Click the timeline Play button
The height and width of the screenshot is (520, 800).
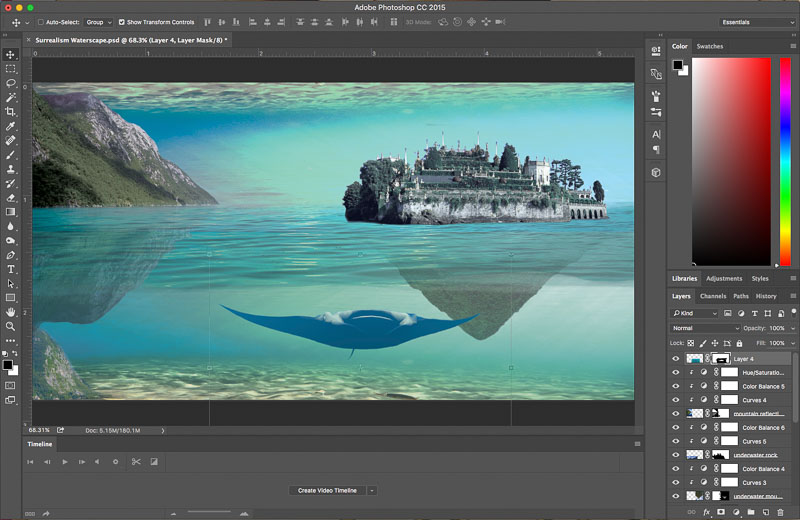(65, 462)
